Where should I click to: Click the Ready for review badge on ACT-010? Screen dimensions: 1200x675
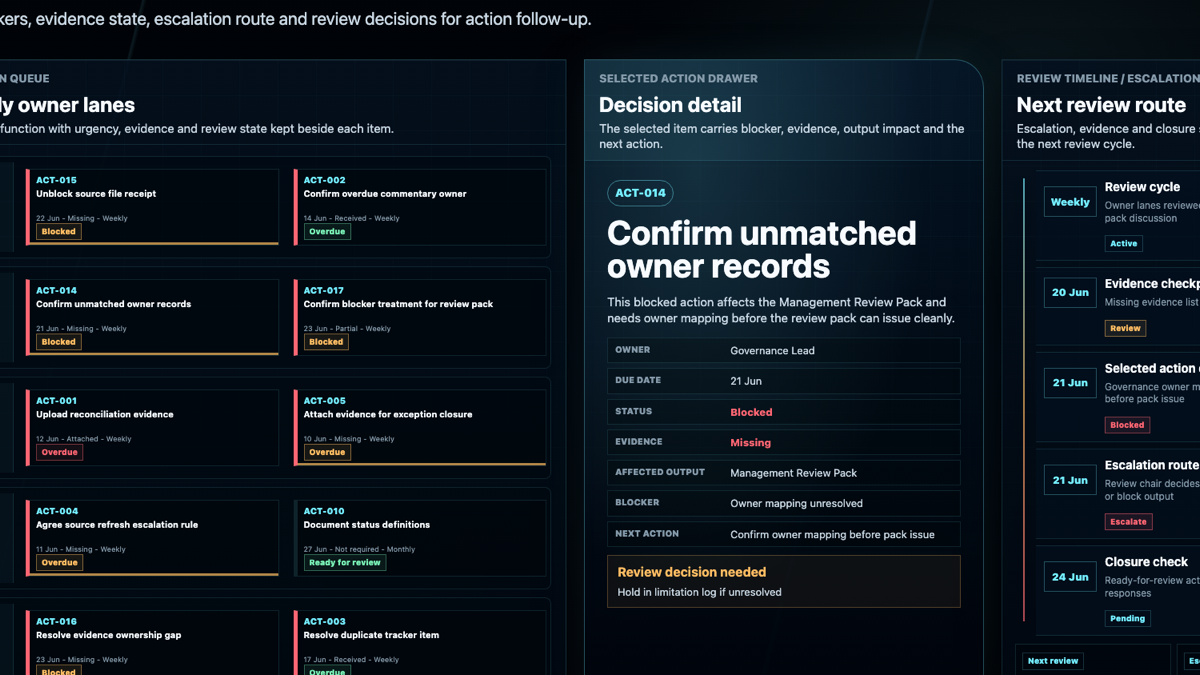coord(345,563)
